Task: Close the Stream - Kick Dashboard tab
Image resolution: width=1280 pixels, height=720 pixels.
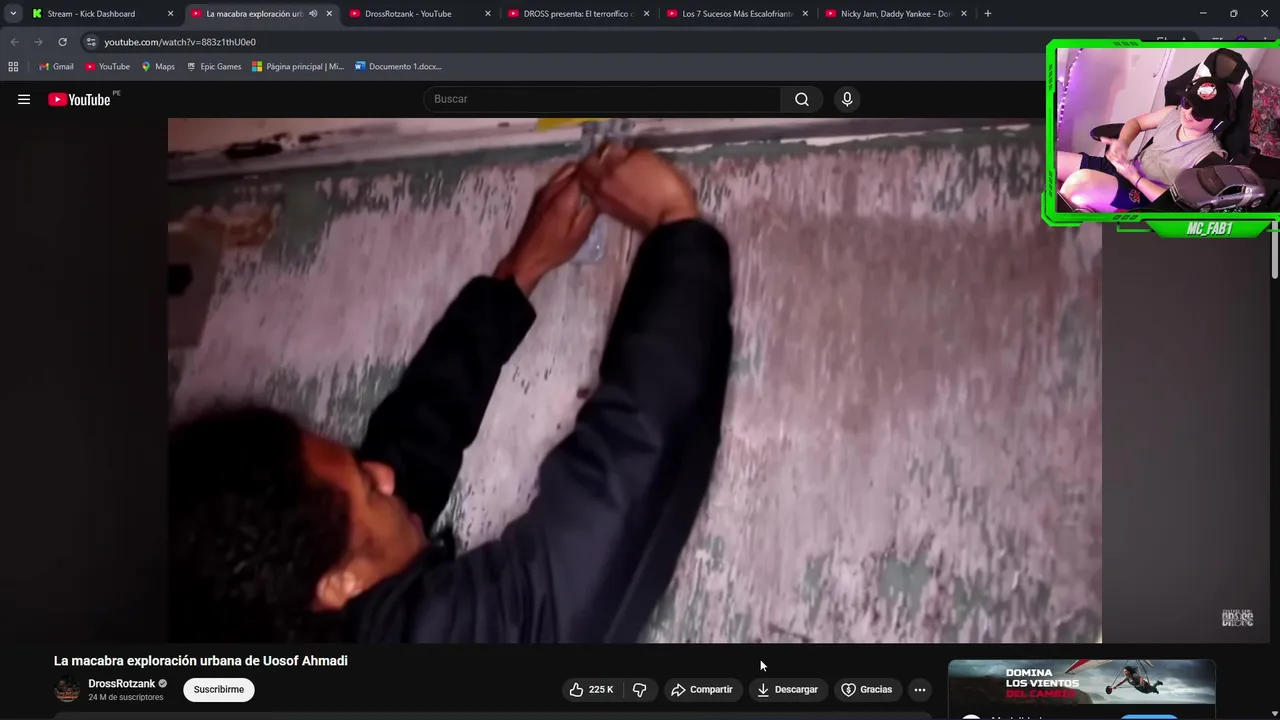Action: point(170,14)
